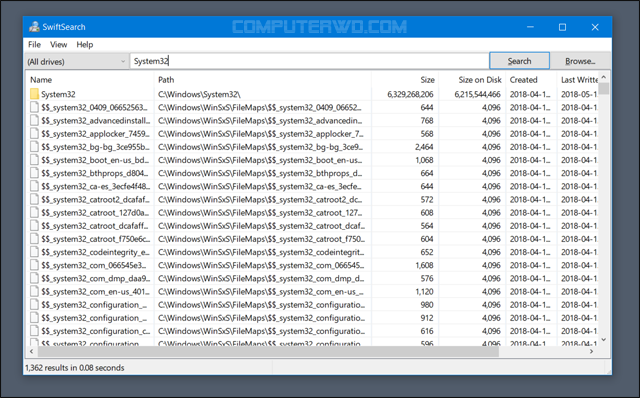The image size is (640, 398).
Task: Click file icon of $$_system32_bthprops_d804
Action: [34, 173]
